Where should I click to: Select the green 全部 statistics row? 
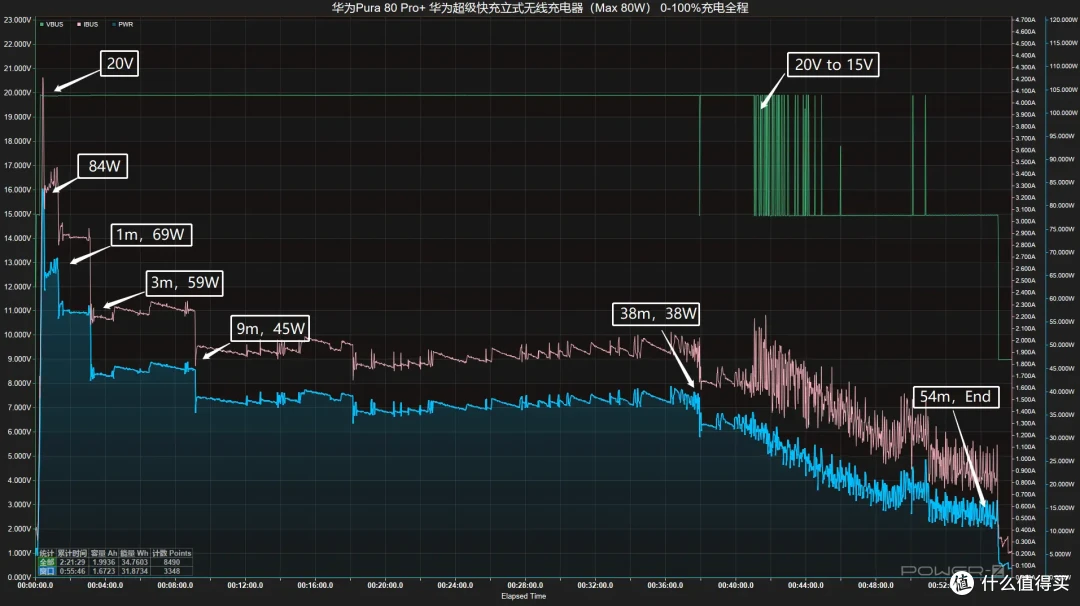(115, 562)
